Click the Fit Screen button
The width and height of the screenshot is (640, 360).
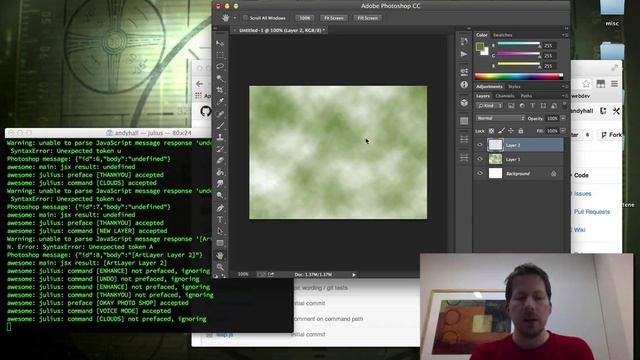[x=334, y=18]
